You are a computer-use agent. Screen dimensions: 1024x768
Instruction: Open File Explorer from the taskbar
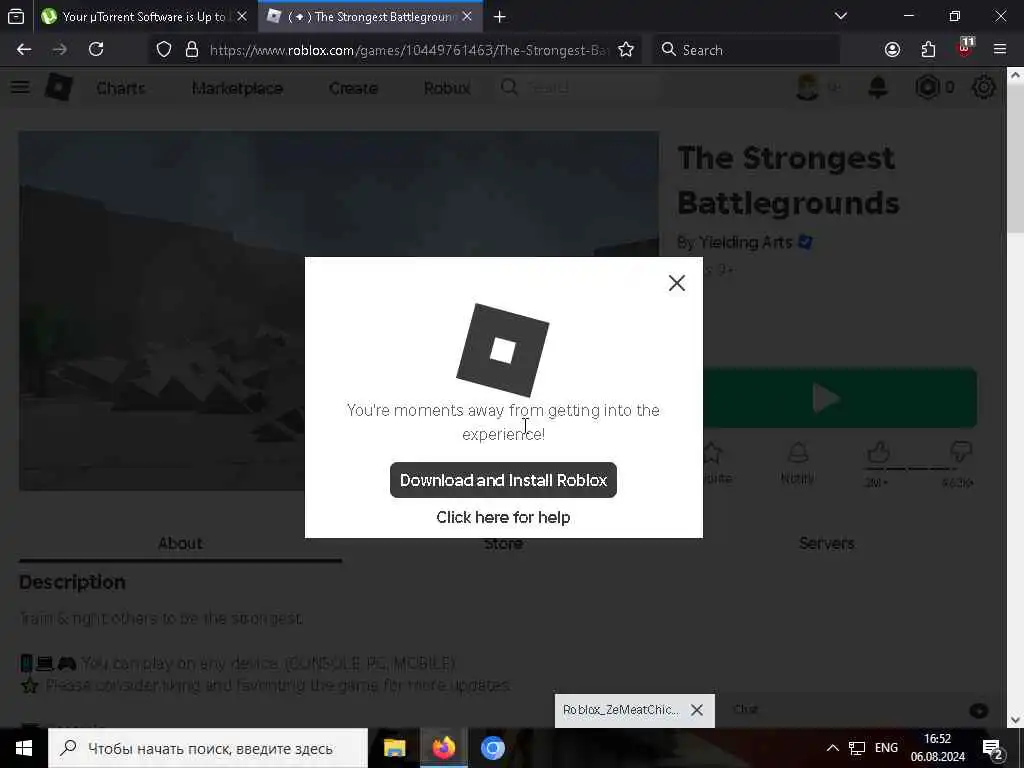pyautogui.click(x=394, y=748)
